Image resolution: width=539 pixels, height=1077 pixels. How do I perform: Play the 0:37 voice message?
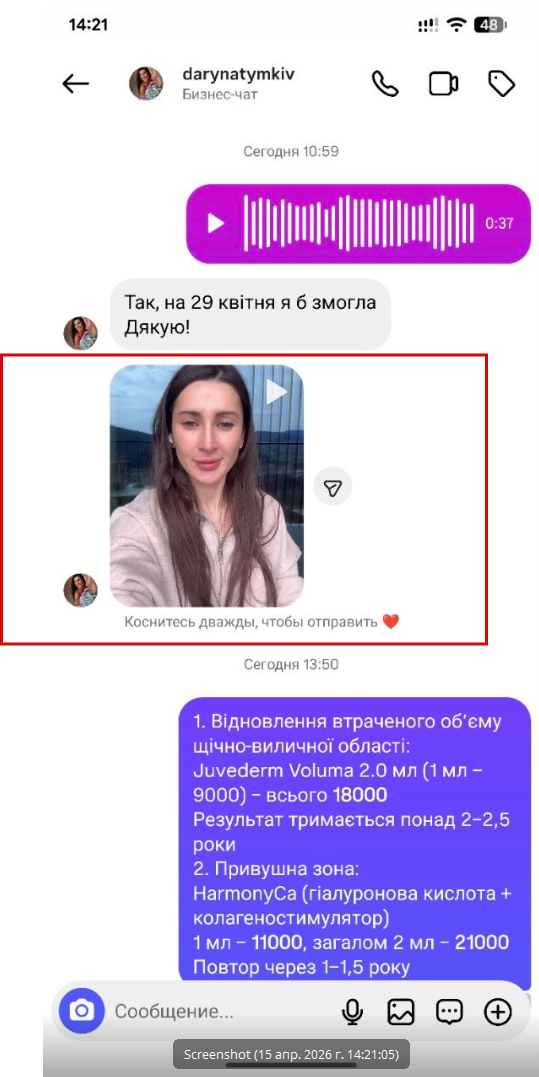point(216,223)
